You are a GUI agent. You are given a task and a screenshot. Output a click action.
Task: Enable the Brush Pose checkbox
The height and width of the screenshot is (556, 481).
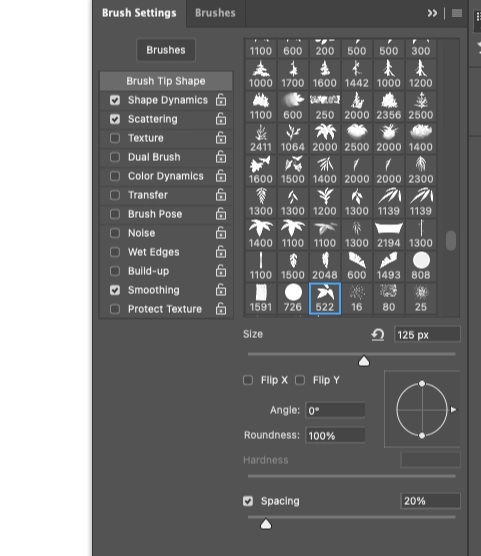click(115, 214)
